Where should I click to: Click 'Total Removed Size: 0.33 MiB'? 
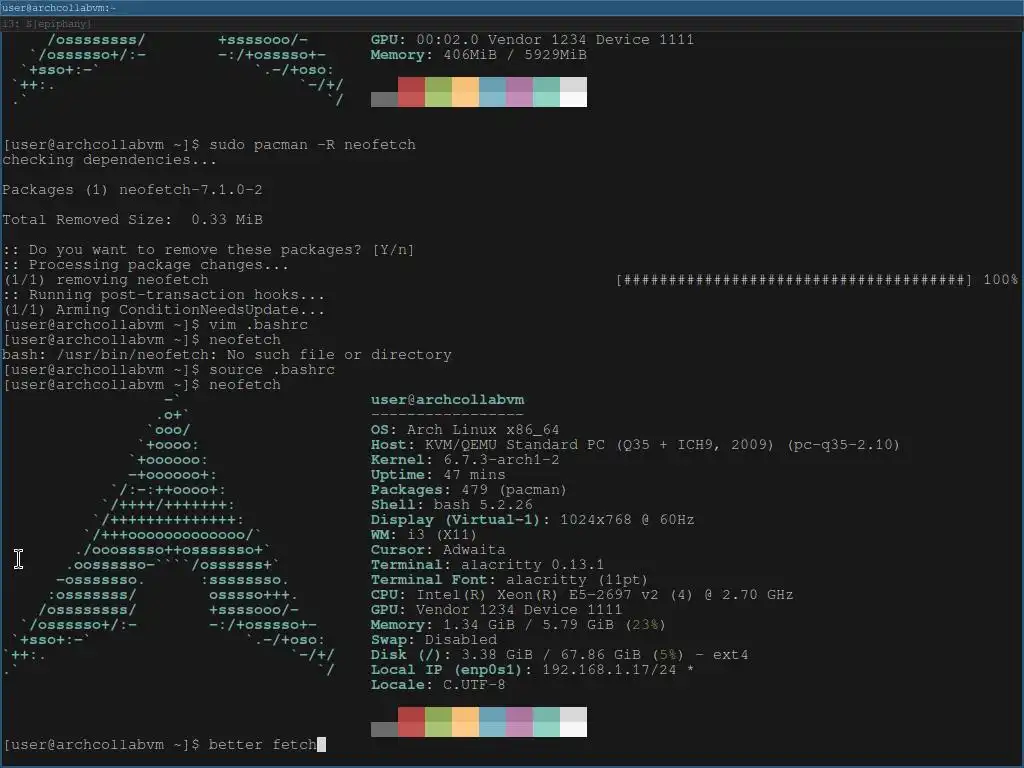(x=132, y=219)
